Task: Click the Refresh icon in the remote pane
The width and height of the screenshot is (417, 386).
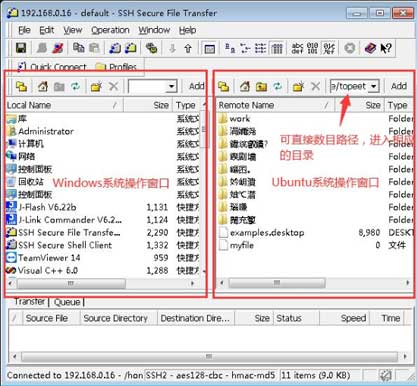Action: click(278, 87)
